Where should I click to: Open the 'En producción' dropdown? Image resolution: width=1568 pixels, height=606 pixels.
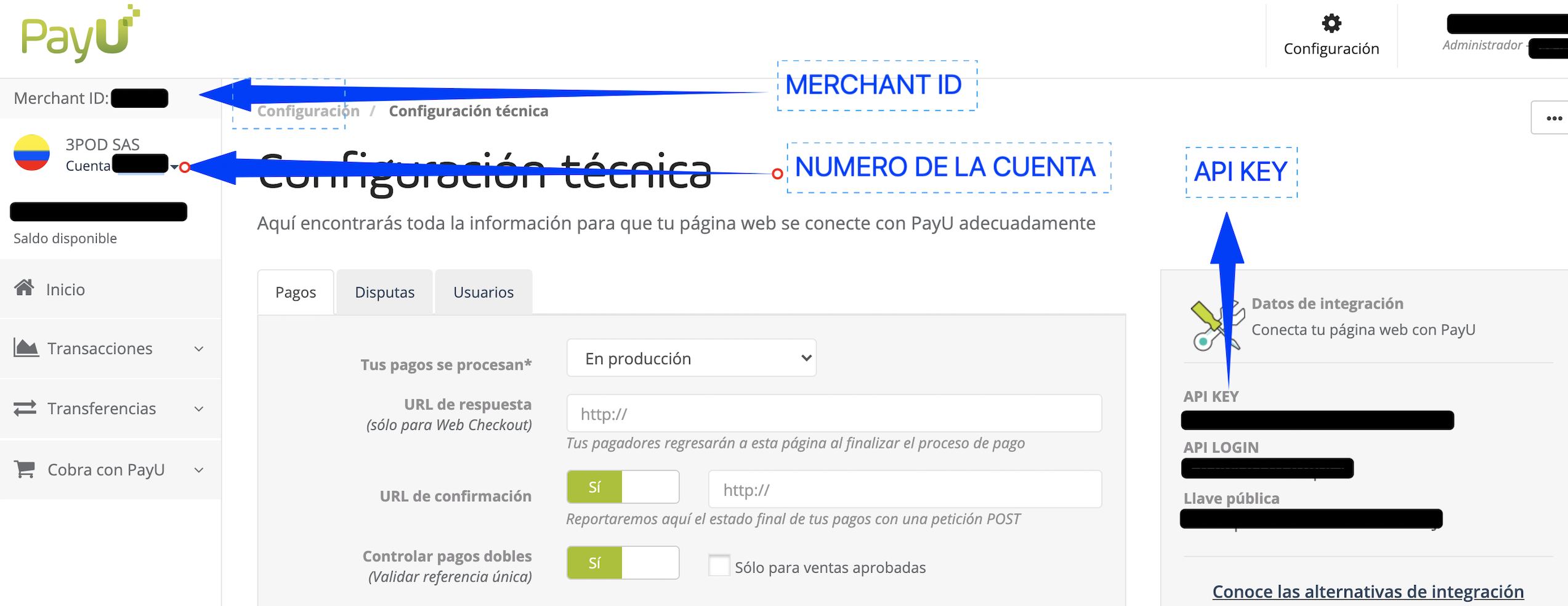[x=692, y=358]
